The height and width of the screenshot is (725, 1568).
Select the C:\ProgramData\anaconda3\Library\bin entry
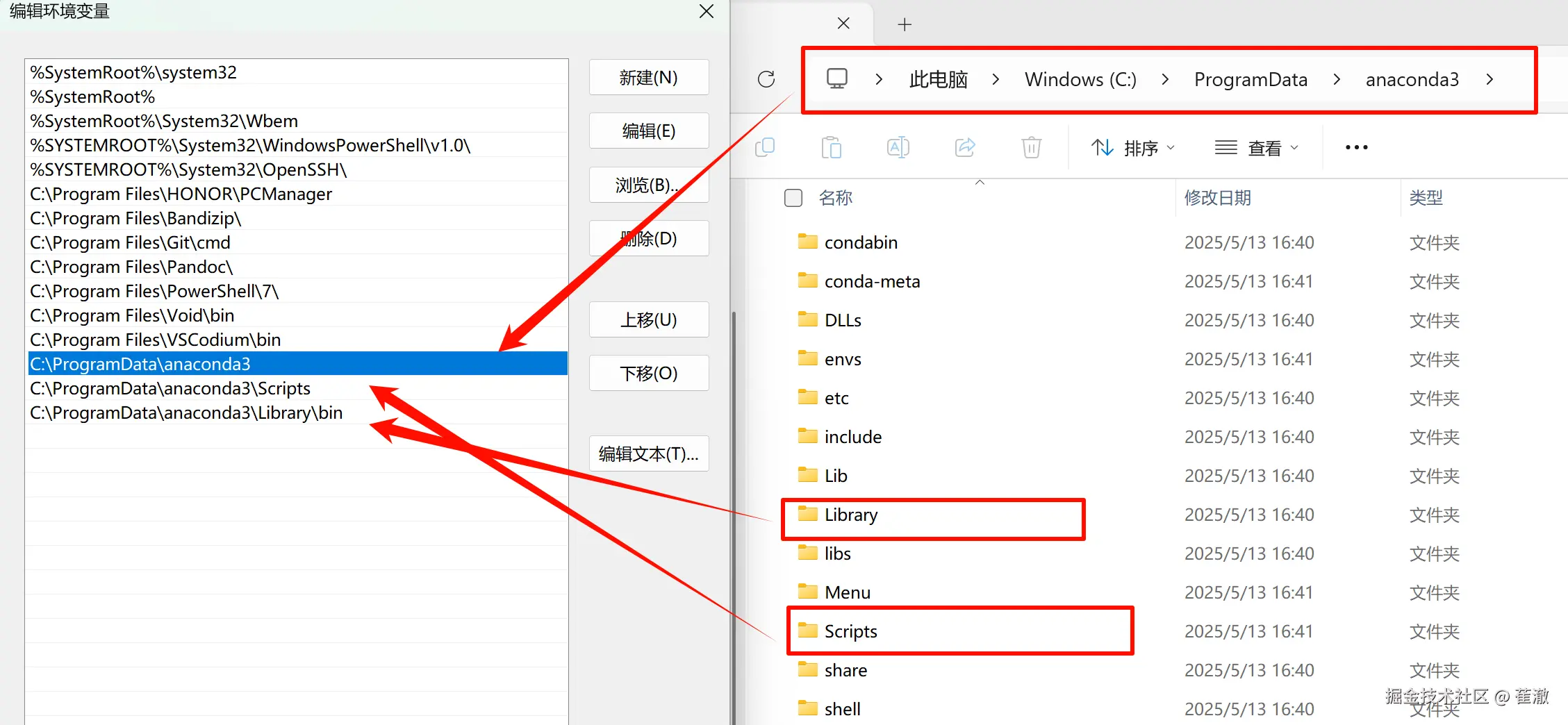297,412
